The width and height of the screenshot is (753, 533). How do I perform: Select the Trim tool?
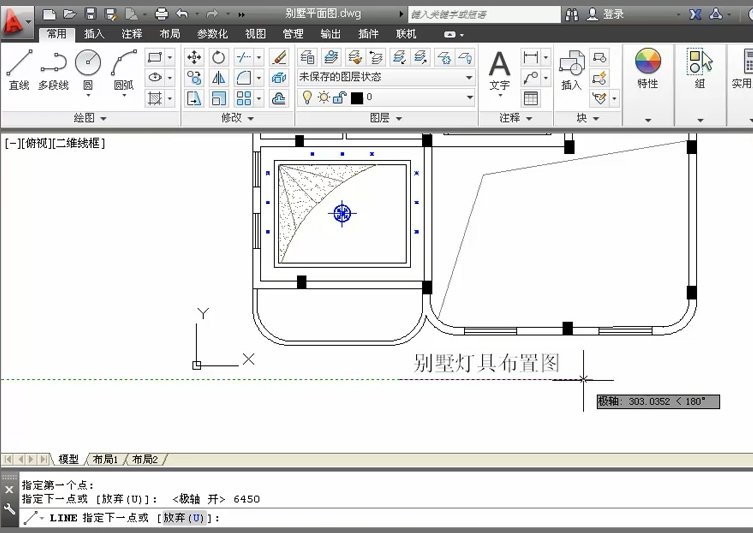[x=243, y=58]
